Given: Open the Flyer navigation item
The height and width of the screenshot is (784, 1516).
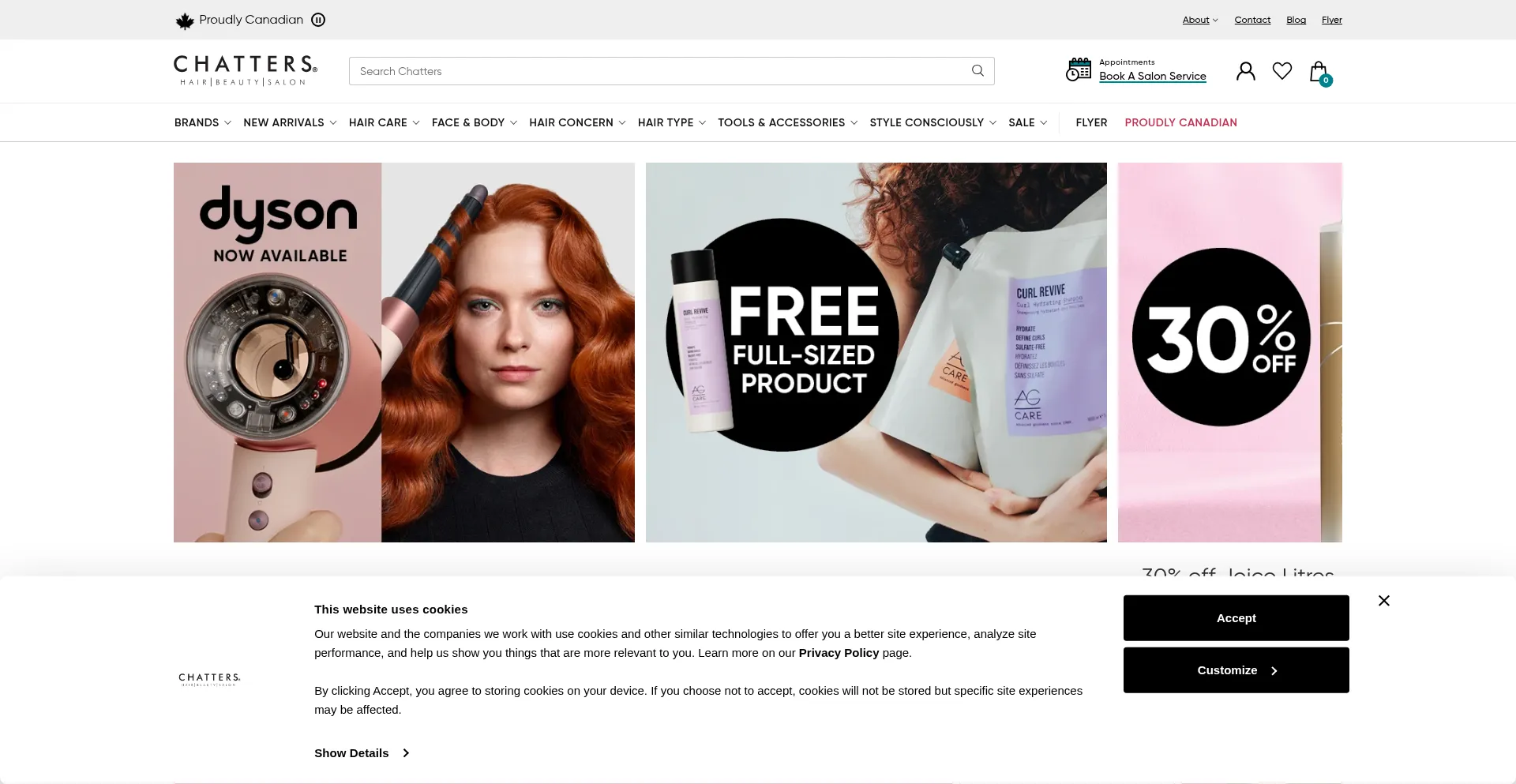Looking at the screenshot, I should [x=1091, y=122].
